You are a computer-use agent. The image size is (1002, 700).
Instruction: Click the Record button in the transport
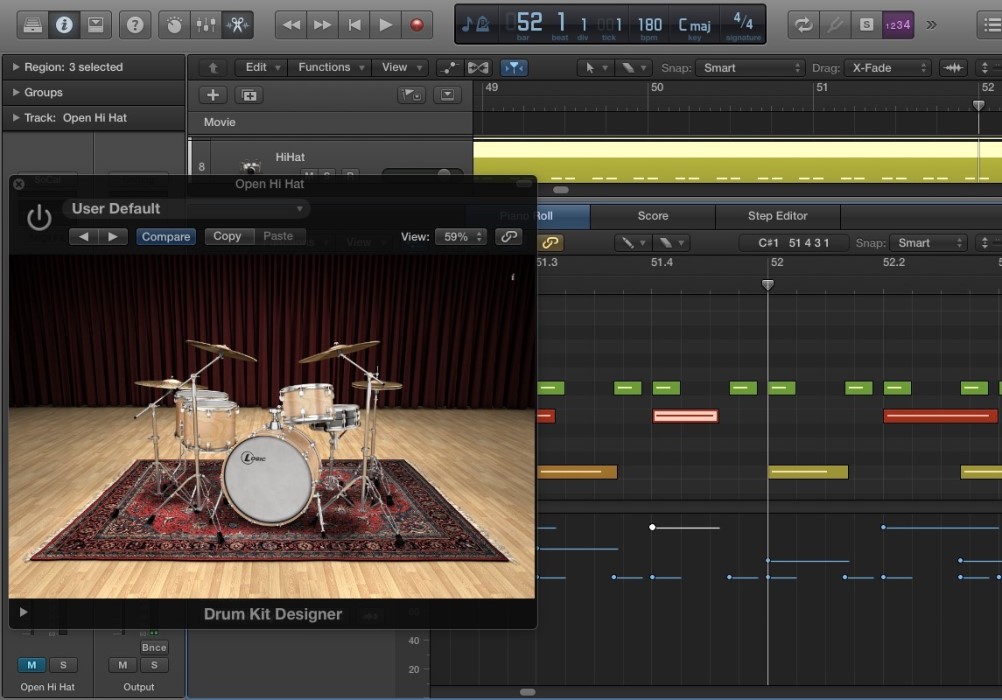(416, 24)
